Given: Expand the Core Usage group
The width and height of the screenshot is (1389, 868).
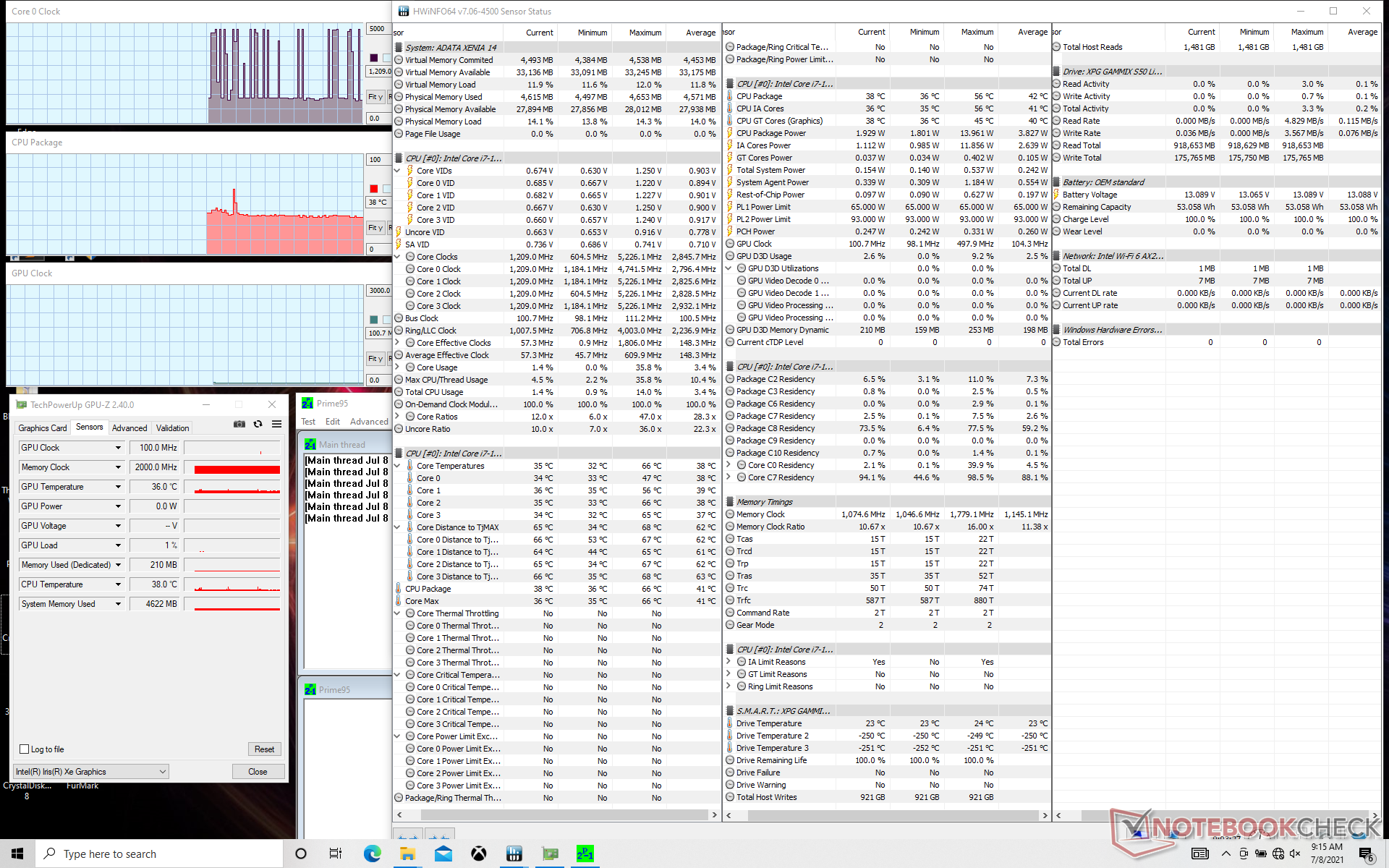Looking at the screenshot, I should 397,367.
